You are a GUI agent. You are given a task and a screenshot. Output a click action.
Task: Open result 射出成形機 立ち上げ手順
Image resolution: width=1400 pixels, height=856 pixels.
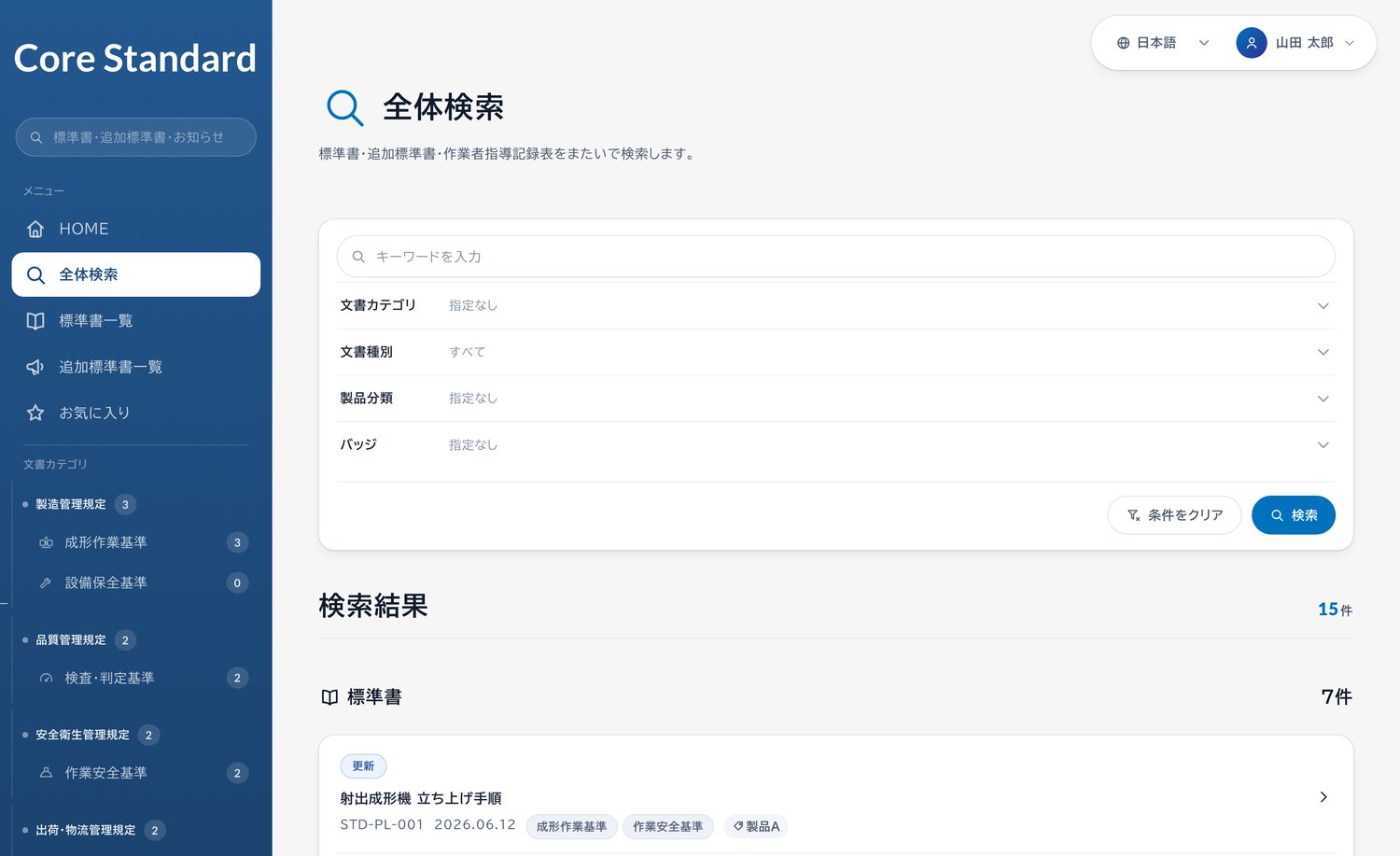(x=421, y=798)
